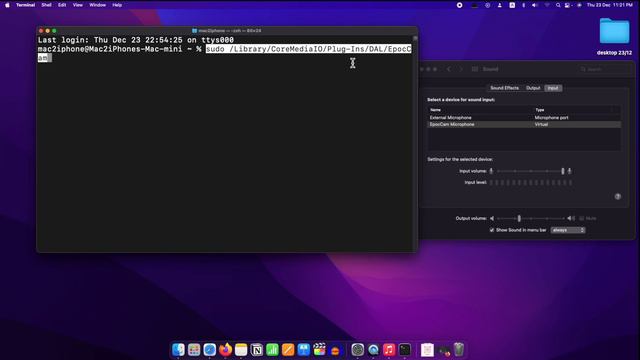Adjust the Input volume slider

click(530, 171)
